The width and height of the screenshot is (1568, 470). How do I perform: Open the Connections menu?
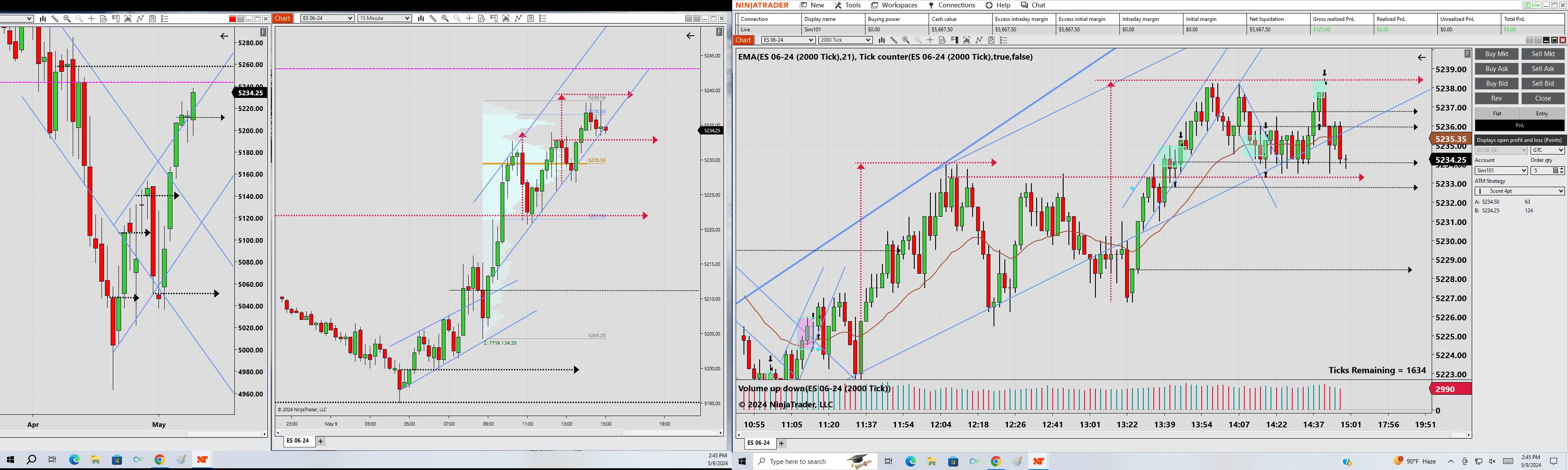pos(952,5)
